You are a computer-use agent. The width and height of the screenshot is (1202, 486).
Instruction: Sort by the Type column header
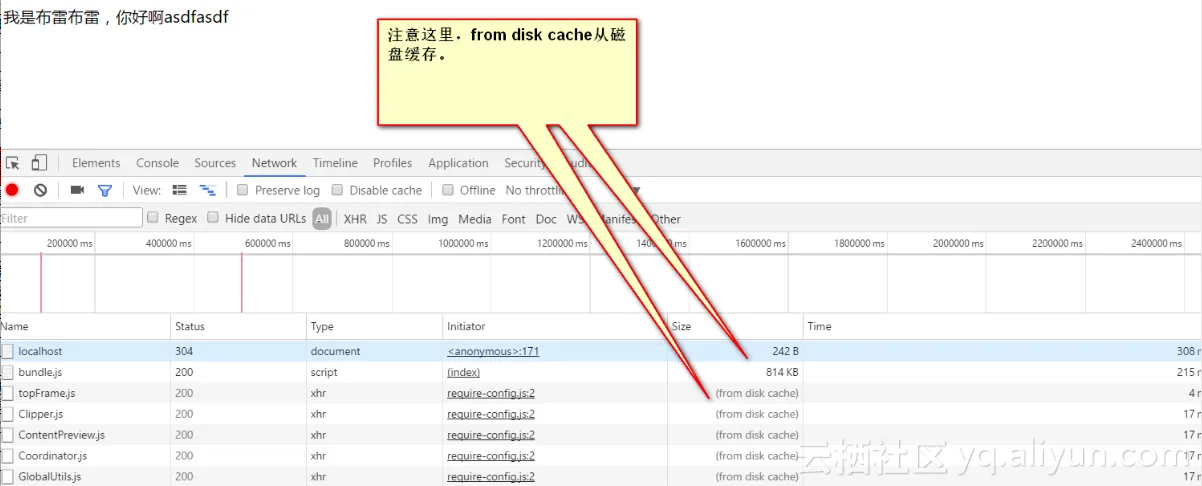pos(374,326)
